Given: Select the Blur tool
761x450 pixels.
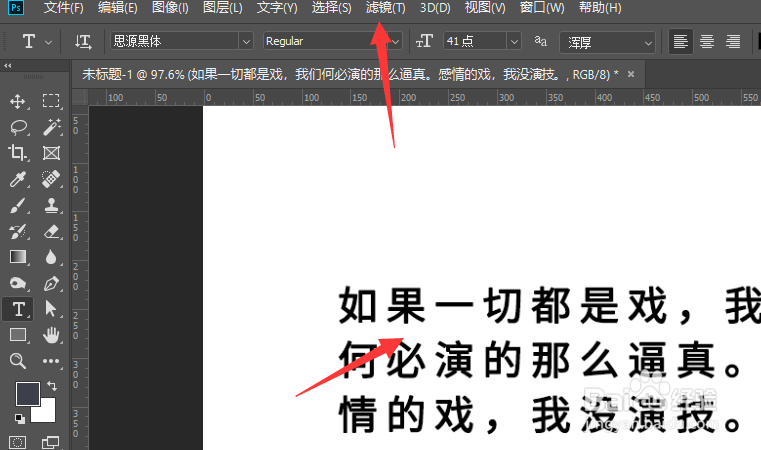Looking at the screenshot, I should pyautogui.click(x=51, y=257).
